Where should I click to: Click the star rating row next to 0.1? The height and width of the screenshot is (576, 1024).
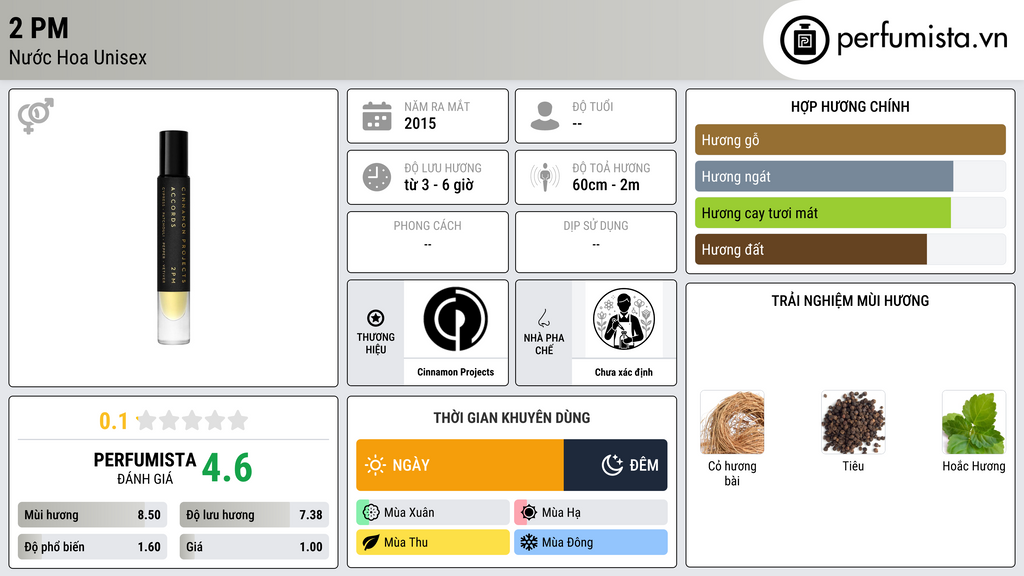tap(193, 420)
